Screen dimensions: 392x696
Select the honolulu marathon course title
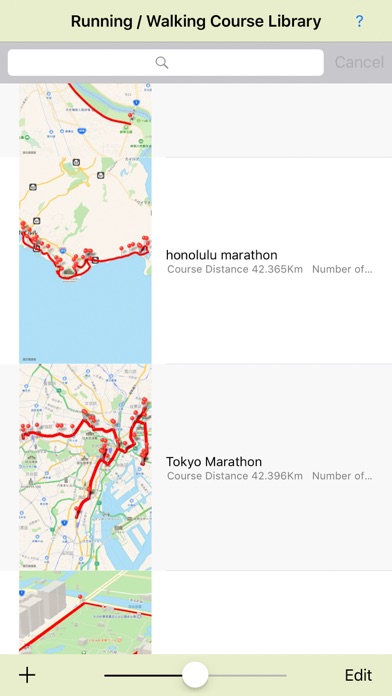pyautogui.click(x=222, y=255)
